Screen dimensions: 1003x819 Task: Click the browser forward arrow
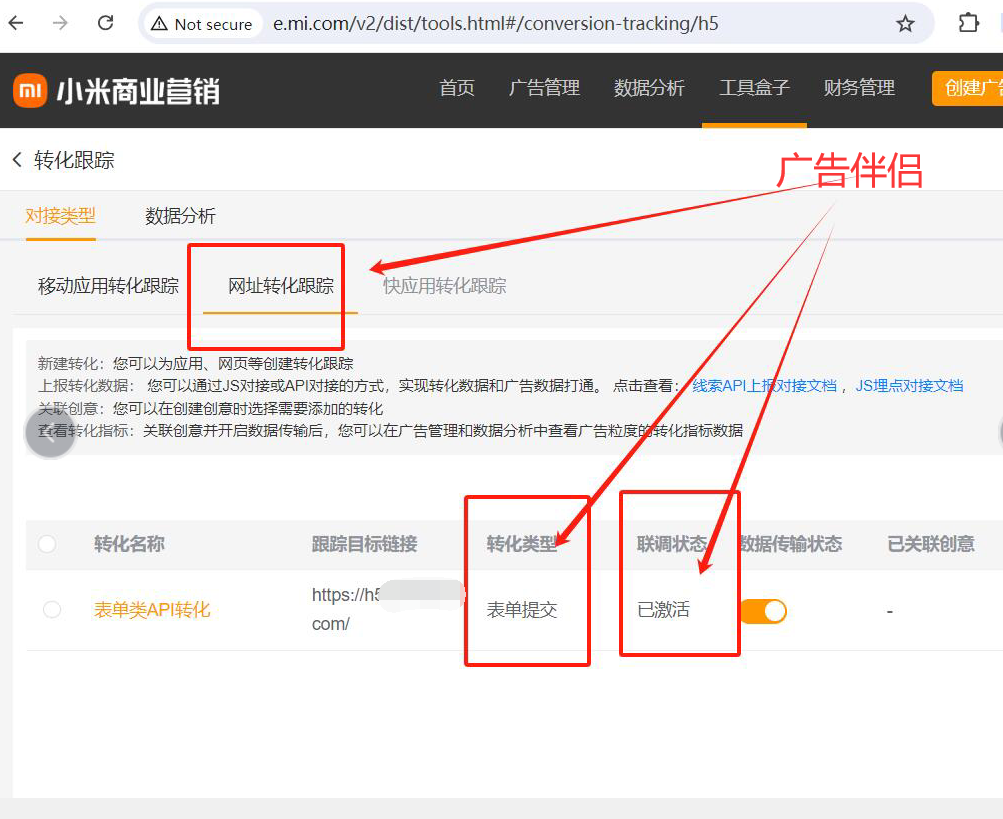[60, 24]
